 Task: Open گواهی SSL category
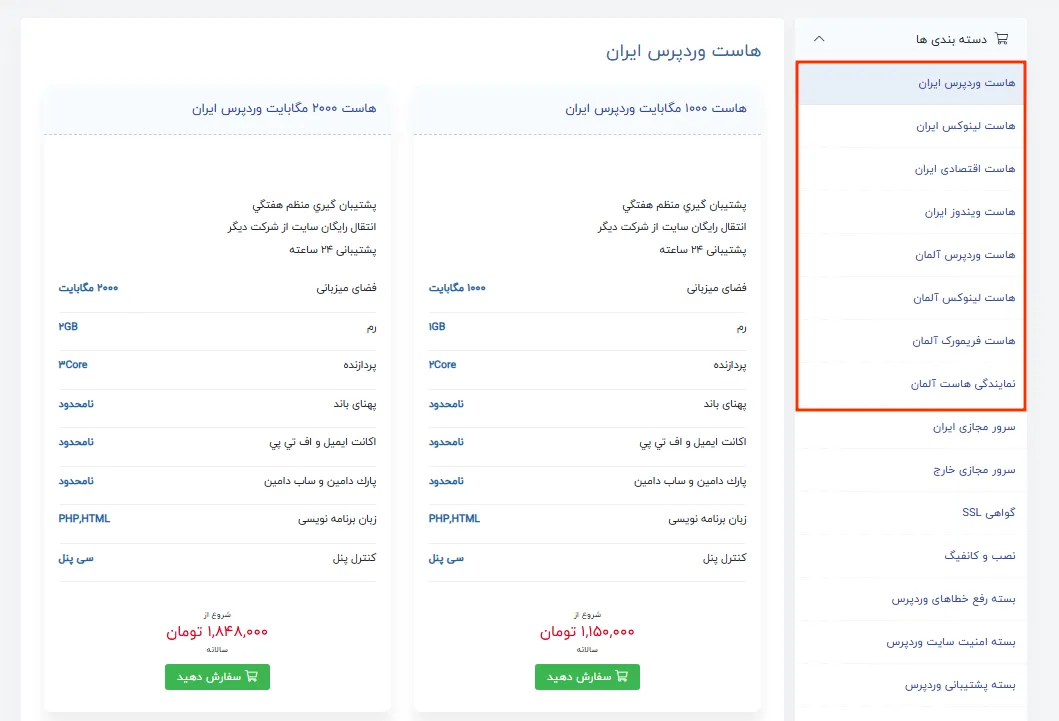[911, 513]
